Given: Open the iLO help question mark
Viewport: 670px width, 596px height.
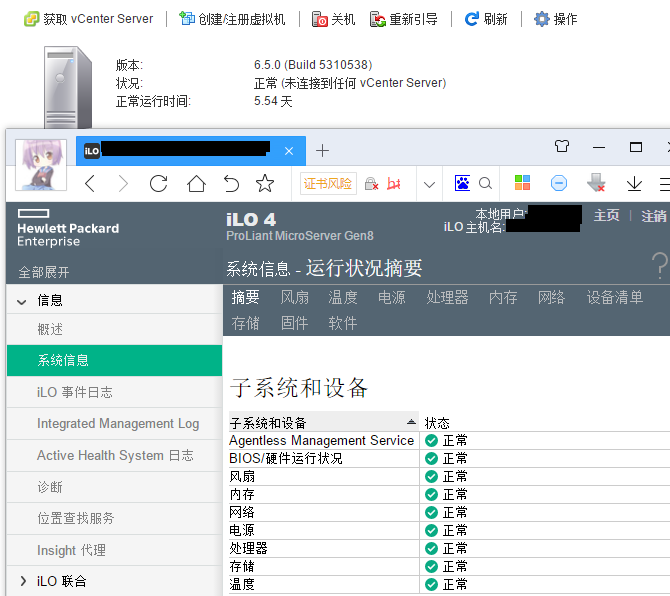Looking at the screenshot, I should tap(660, 265).
